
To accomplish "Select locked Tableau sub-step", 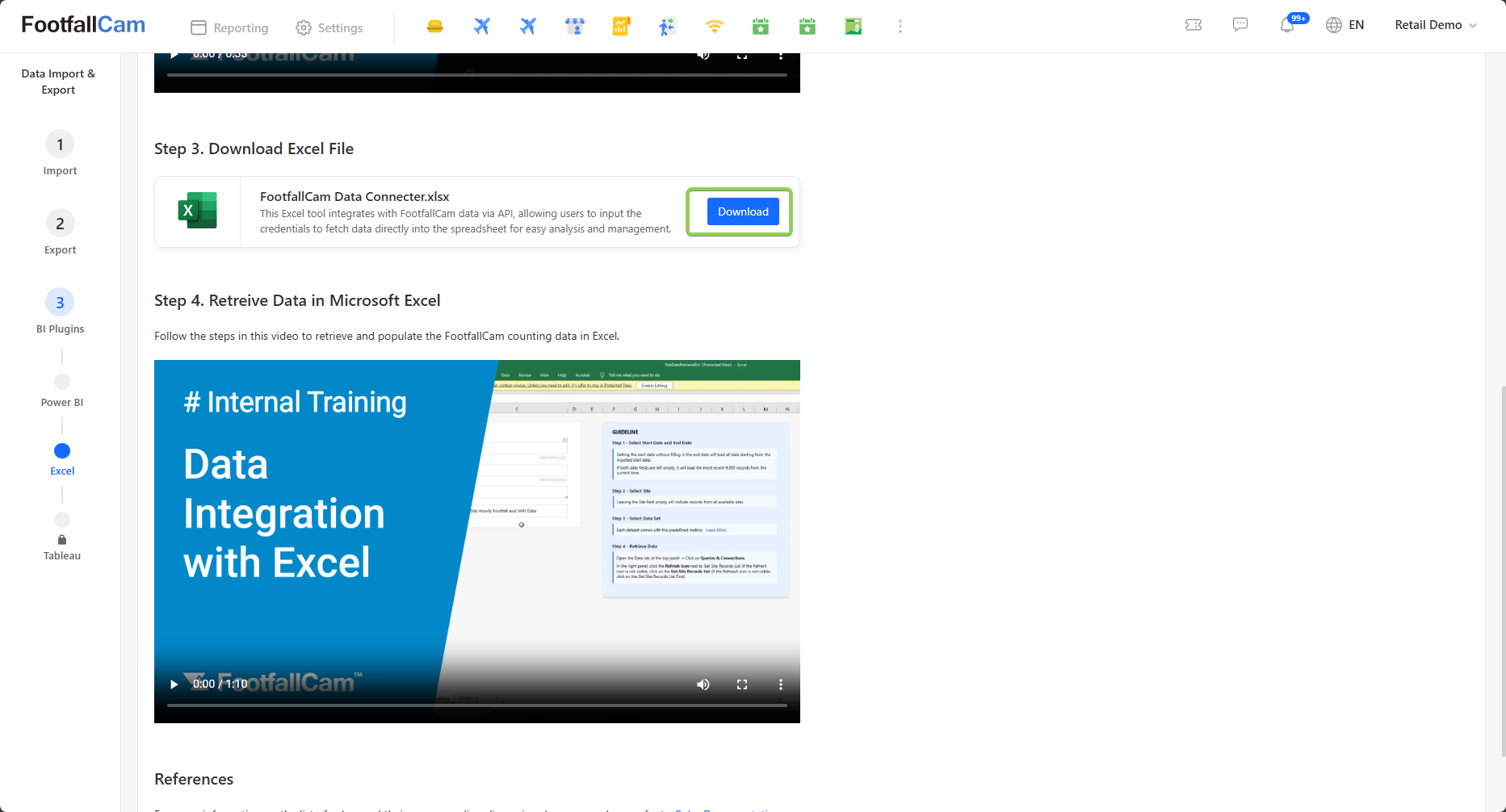I will click(x=62, y=537).
